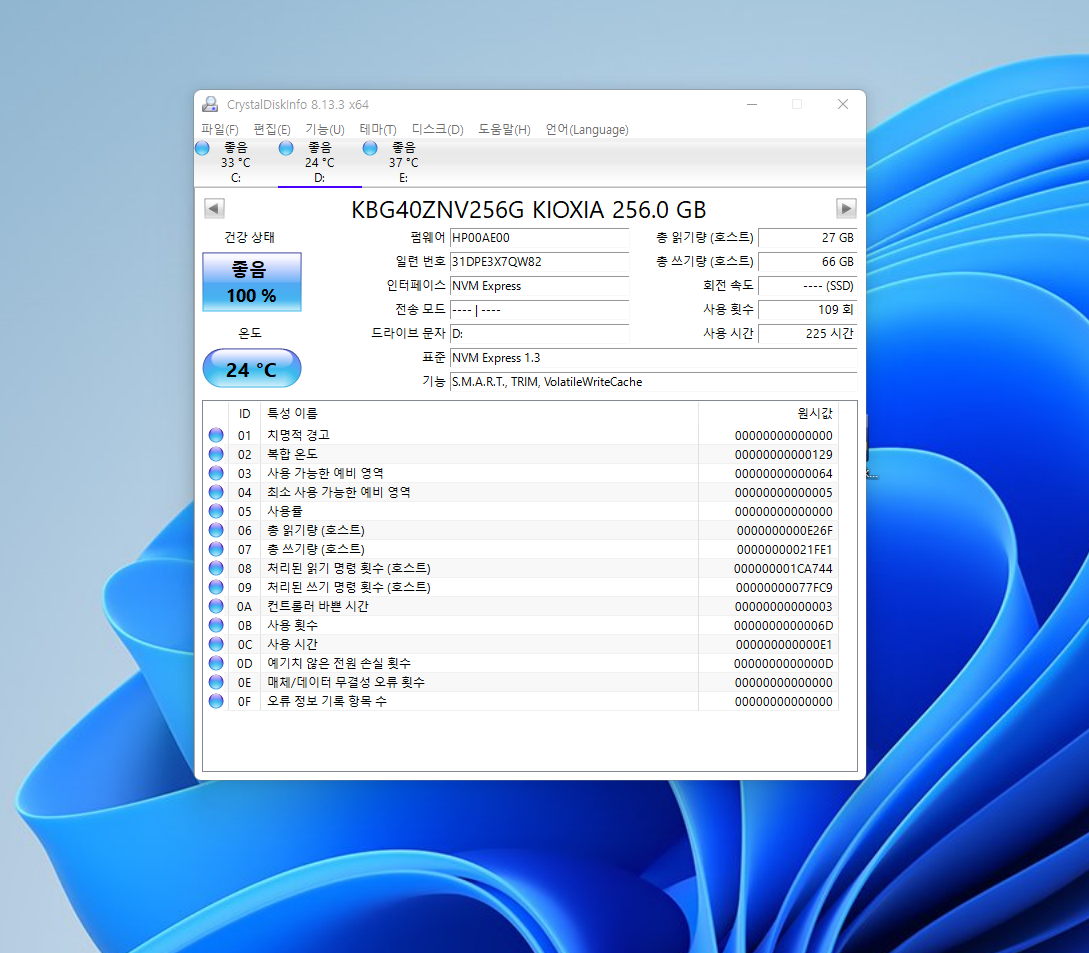Click the blue status orb above E: drive
1089x953 pixels.
[369, 148]
